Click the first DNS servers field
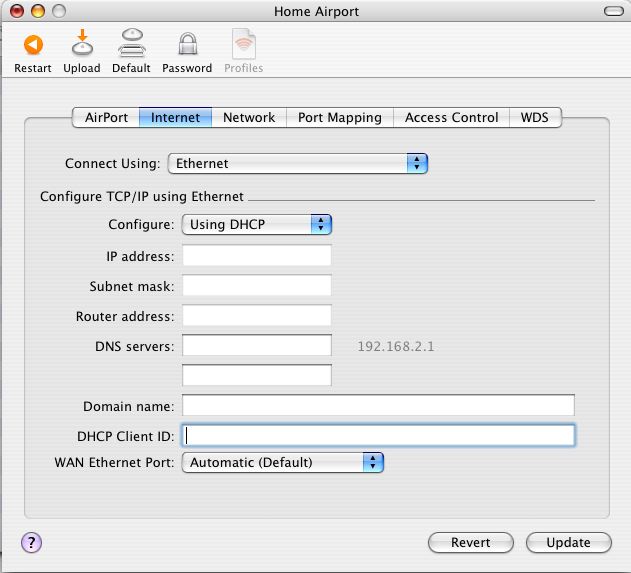Screen dimensions: 631x573 [257, 345]
